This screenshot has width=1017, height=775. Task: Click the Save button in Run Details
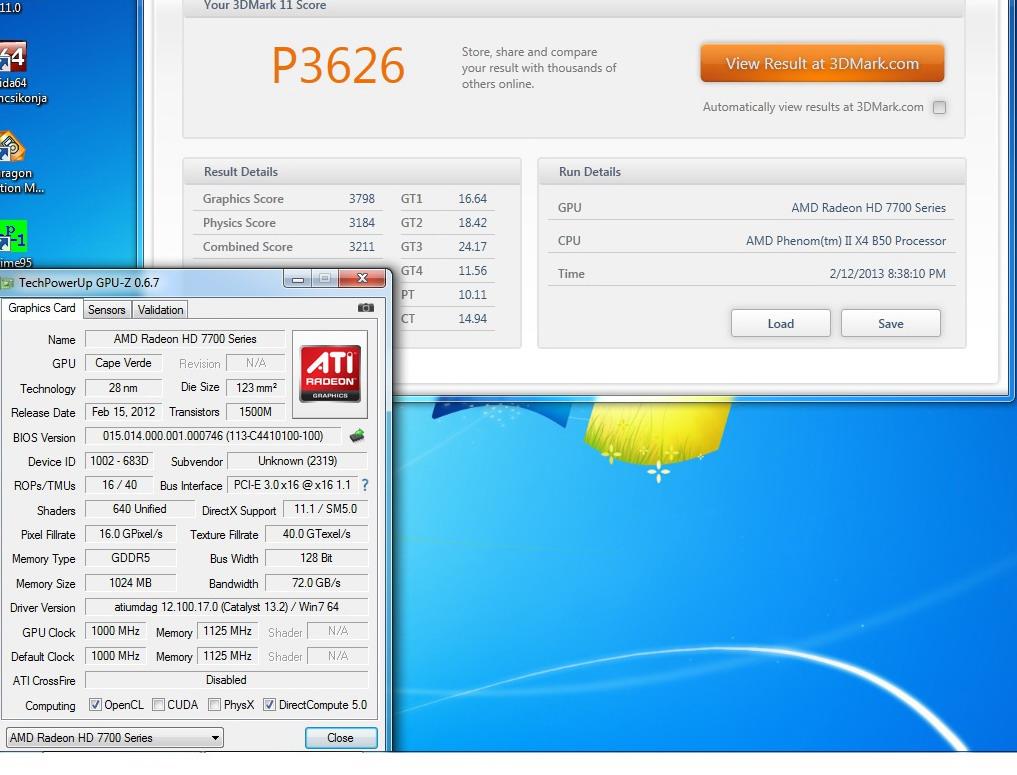point(891,324)
